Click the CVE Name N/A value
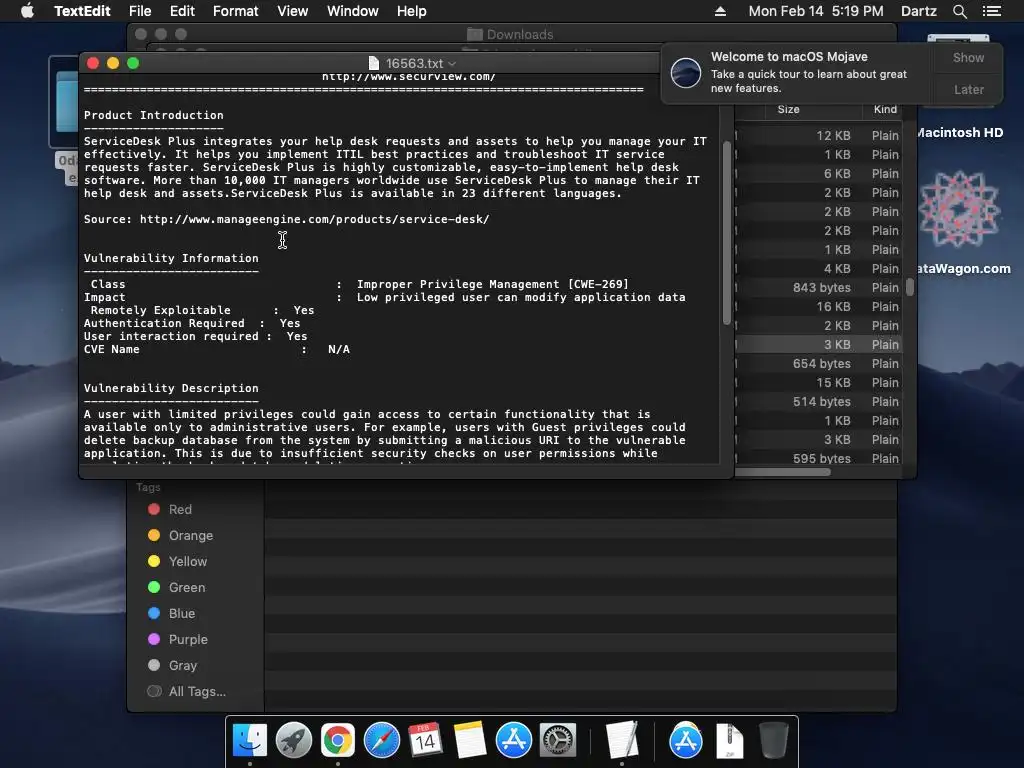Screen dimensions: 1024x768 point(339,349)
